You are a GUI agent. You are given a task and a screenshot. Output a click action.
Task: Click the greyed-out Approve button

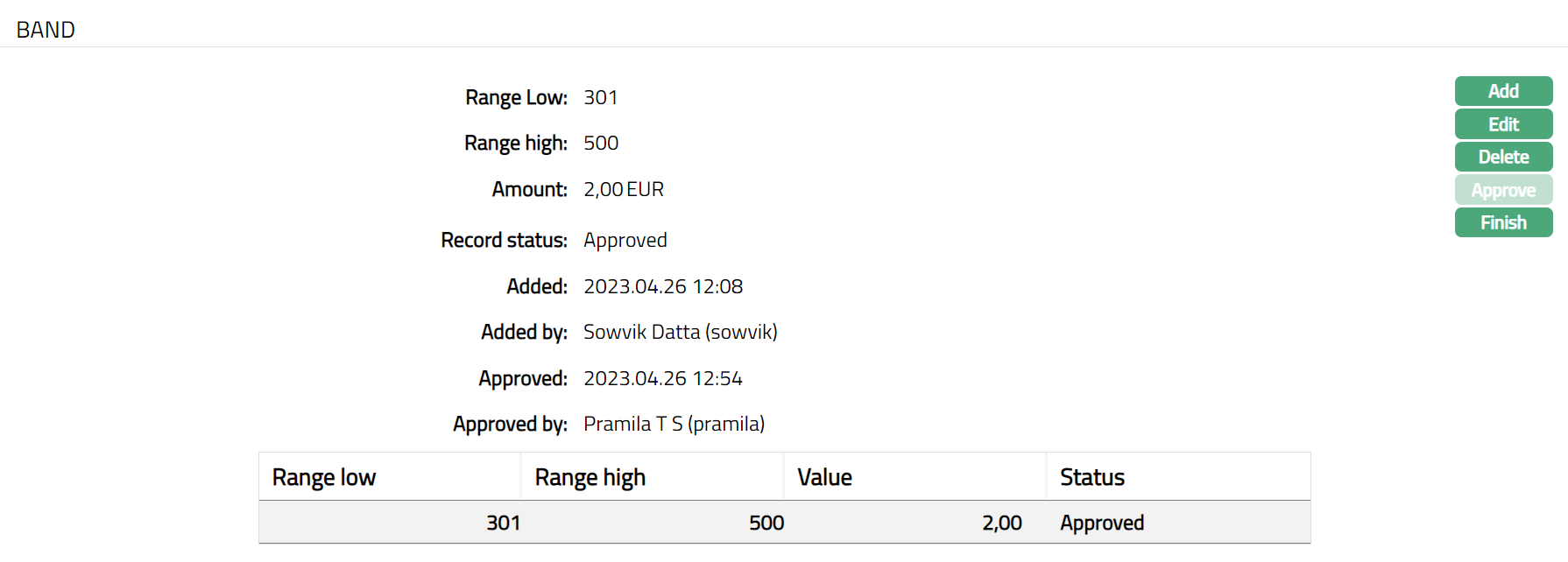click(x=1503, y=190)
